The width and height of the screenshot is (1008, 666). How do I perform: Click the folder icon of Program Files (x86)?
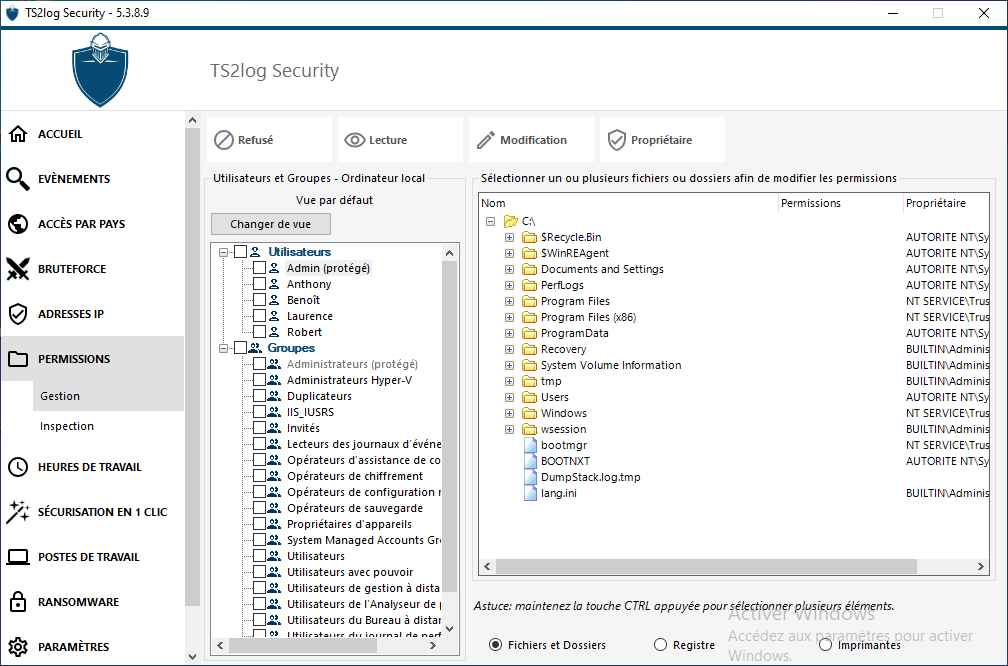[x=530, y=317]
